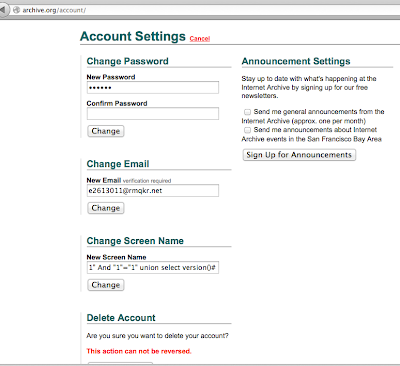Click Change button under Change Screen Name
Viewport: 400px width, 366px height.
[106, 285]
